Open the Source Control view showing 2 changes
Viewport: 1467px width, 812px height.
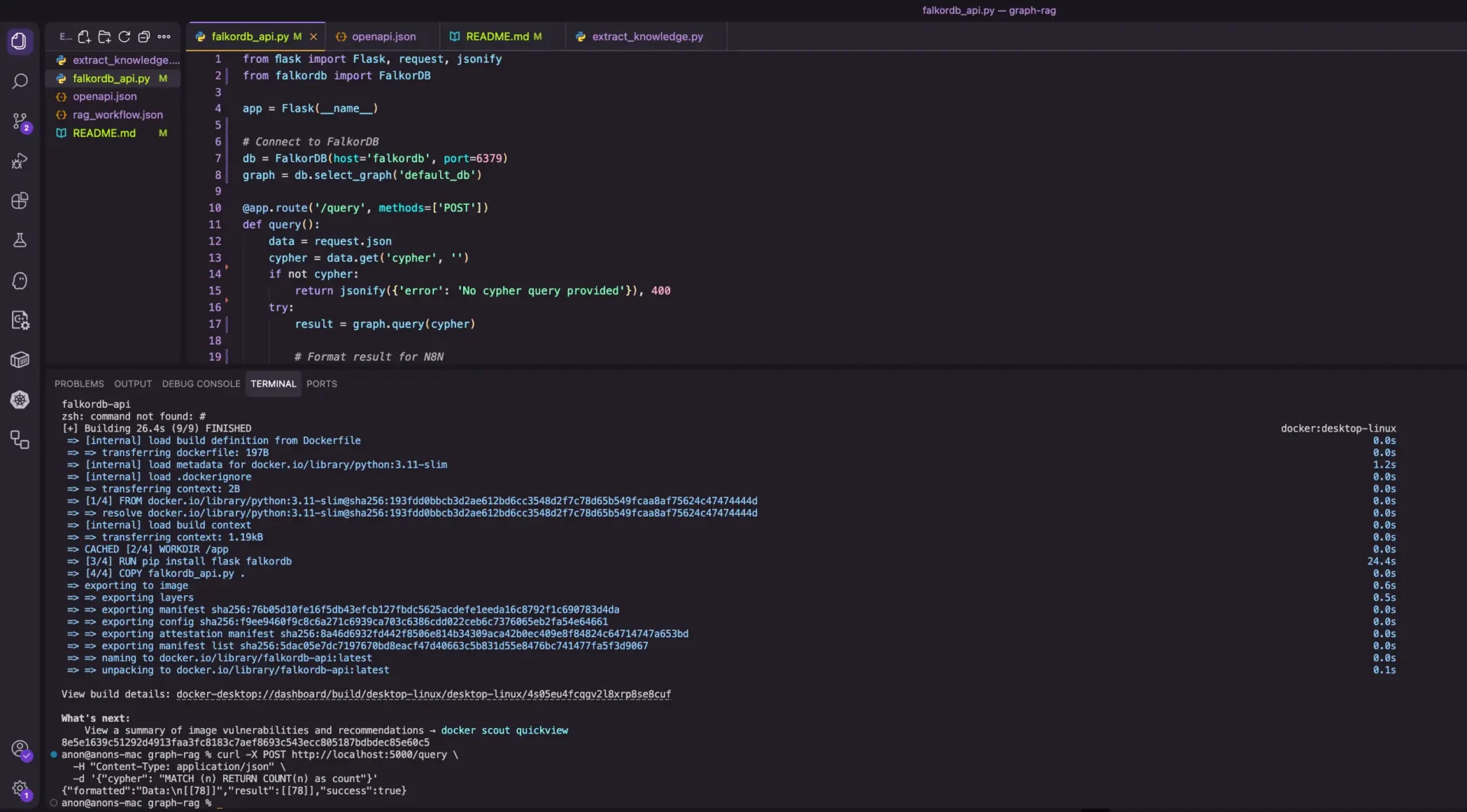[21, 121]
